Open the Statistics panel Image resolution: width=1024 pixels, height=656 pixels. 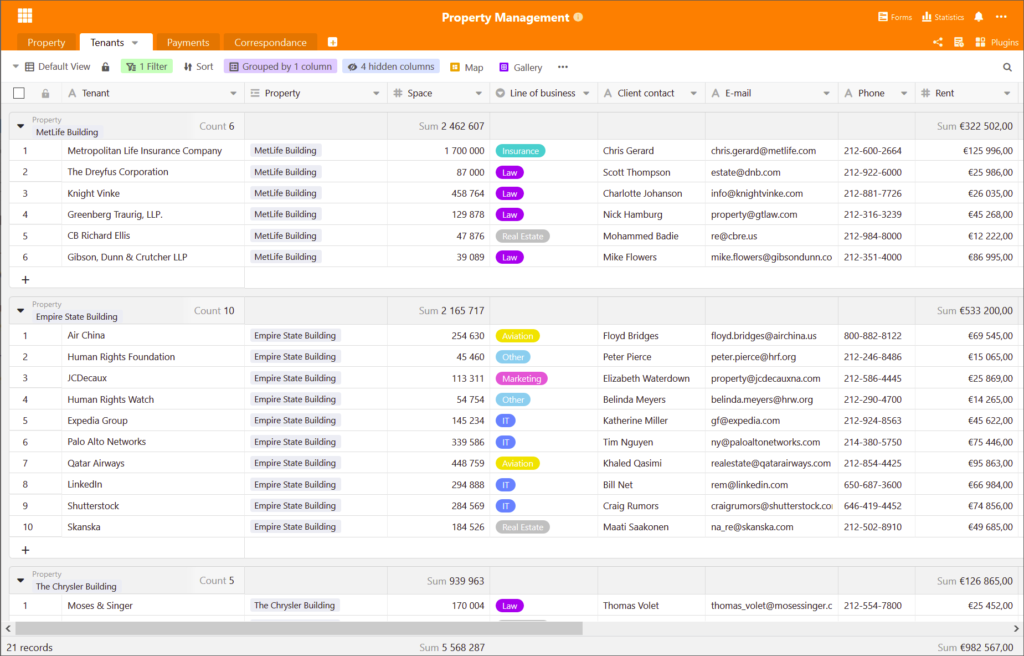click(943, 17)
